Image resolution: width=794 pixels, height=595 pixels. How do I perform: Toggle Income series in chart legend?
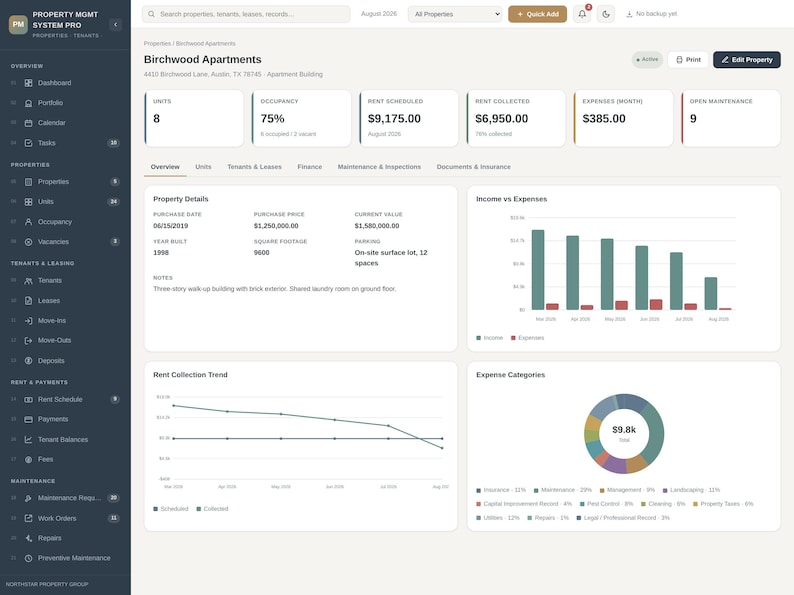(489, 338)
